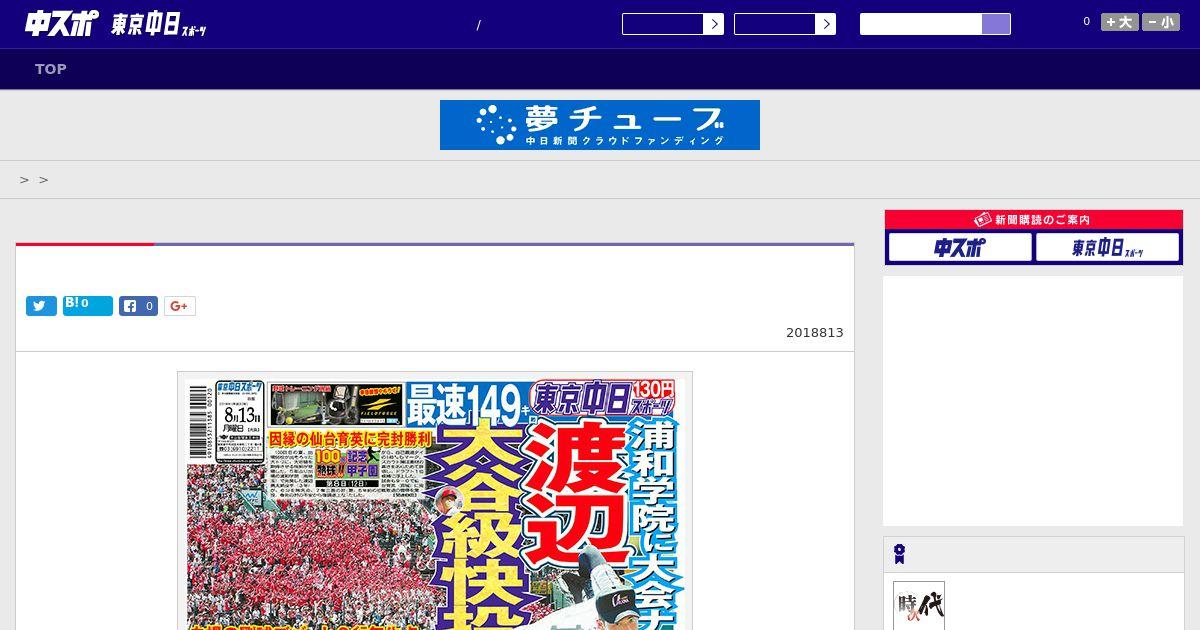
Task: Click the 中スポ logo in header
Action: 61,24
